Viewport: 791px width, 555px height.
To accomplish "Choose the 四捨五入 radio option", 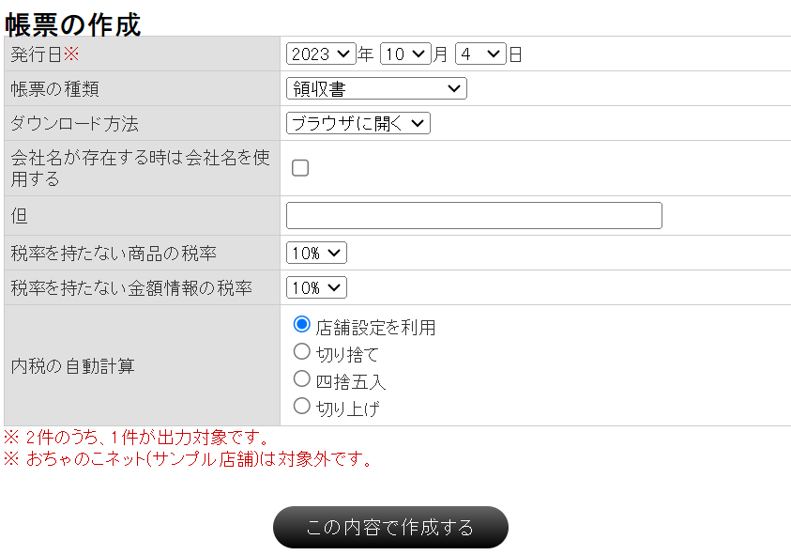I will [302, 379].
